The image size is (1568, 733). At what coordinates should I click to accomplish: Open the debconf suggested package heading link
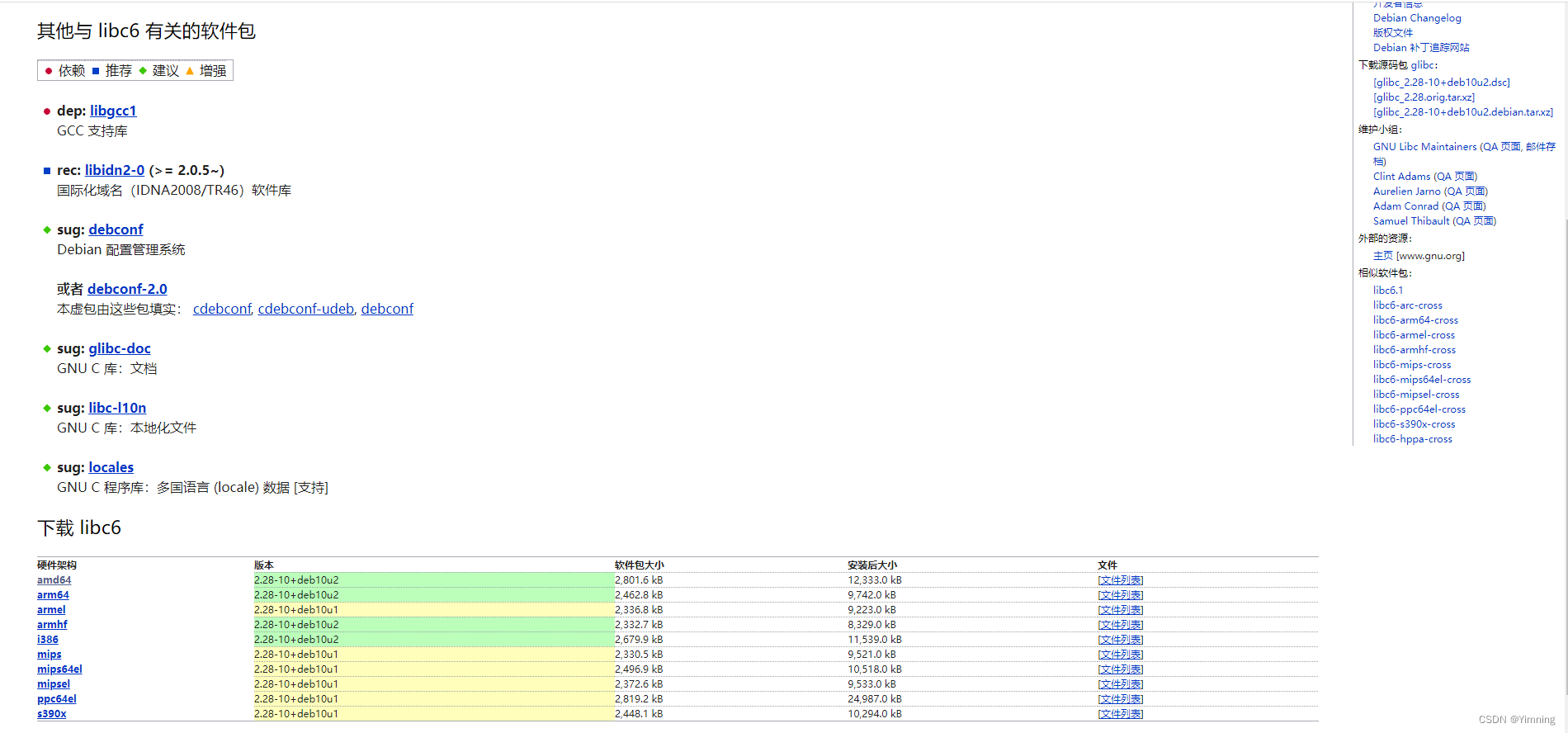click(116, 229)
